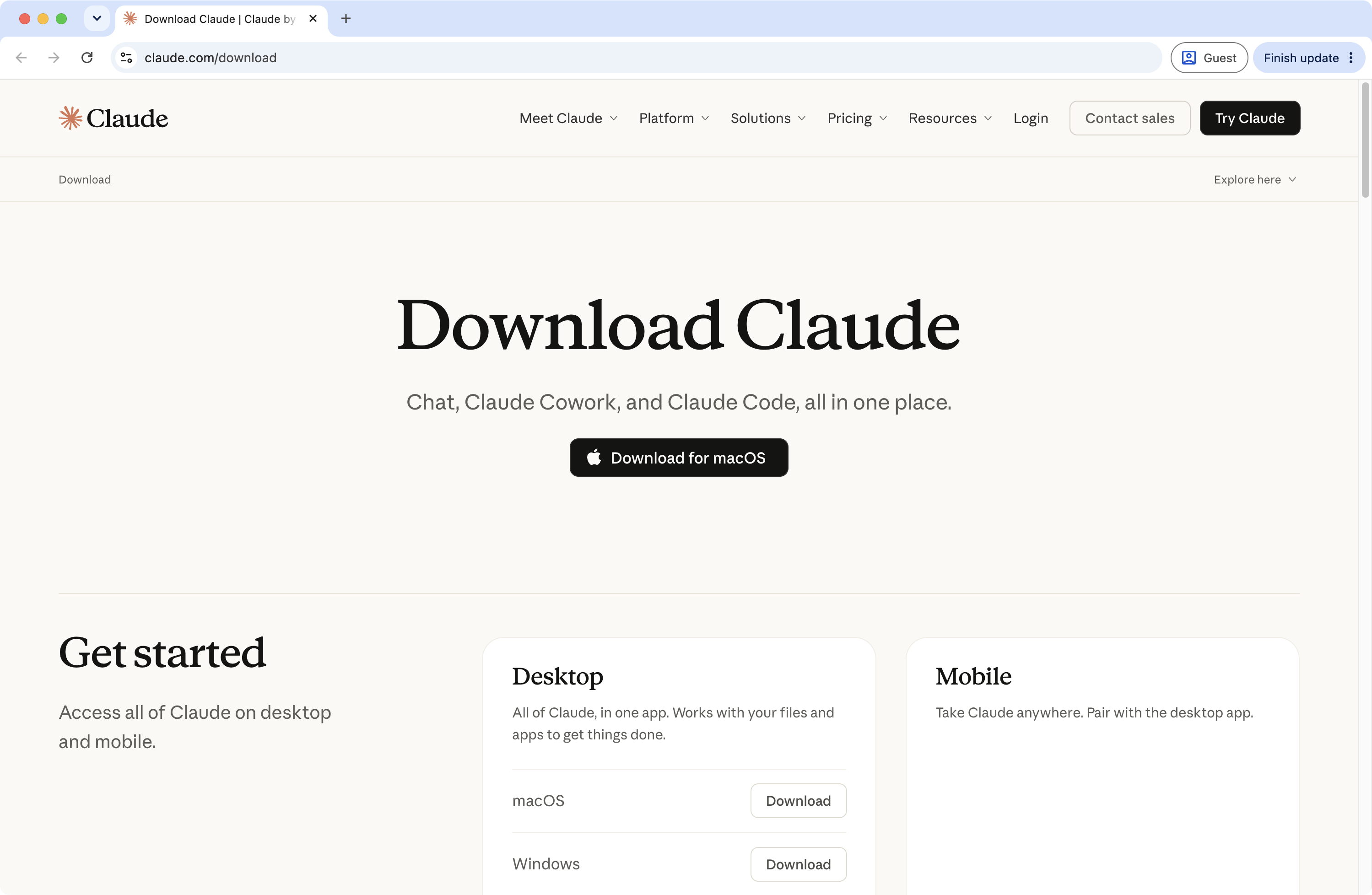Click the macOS window yellow minimize button

tap(43, 18)
